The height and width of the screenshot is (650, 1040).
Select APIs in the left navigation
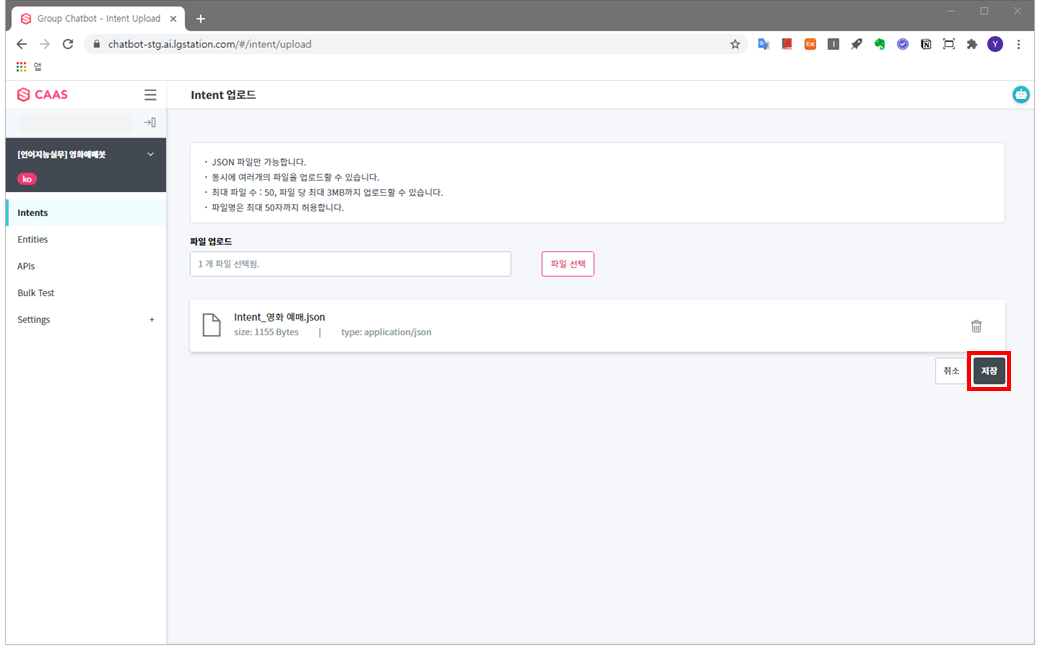click(26, 266)
